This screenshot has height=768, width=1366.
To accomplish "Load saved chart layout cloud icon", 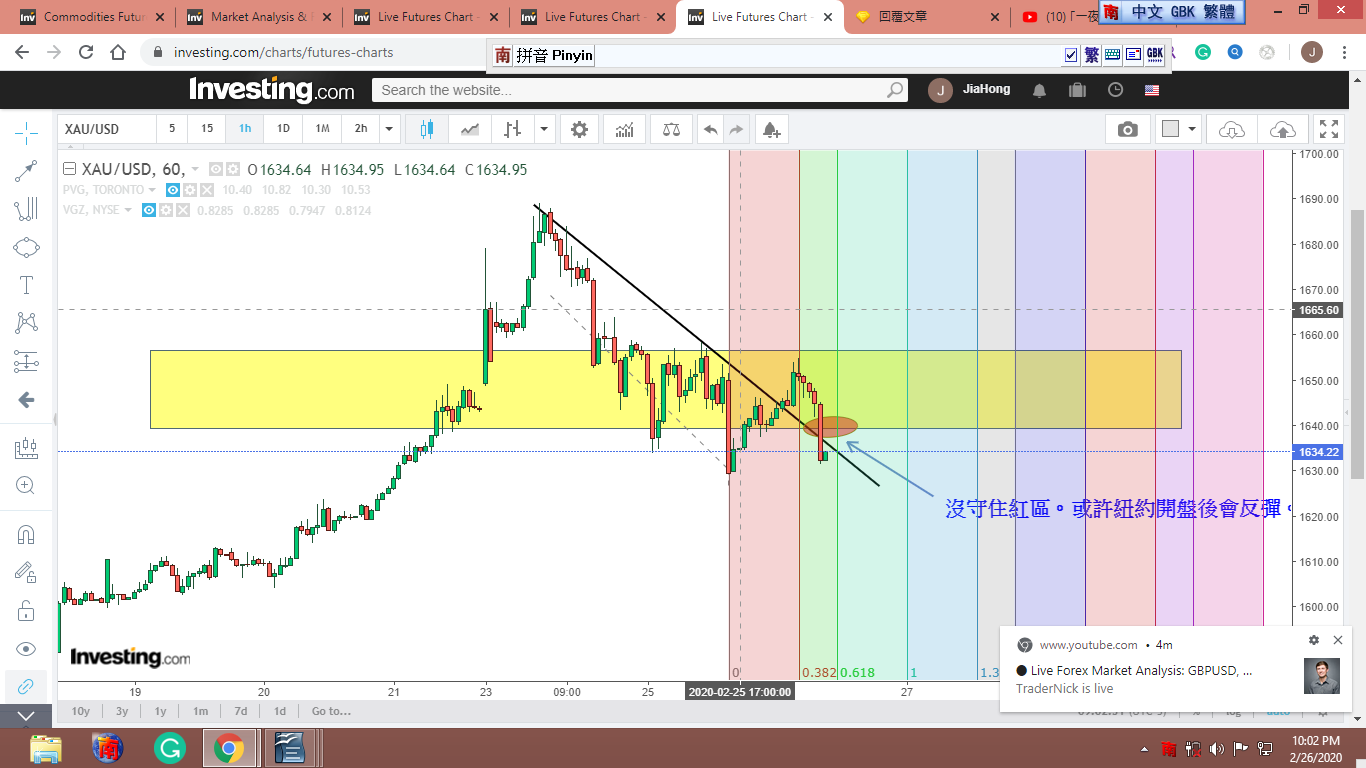I will click(1232, 129).
